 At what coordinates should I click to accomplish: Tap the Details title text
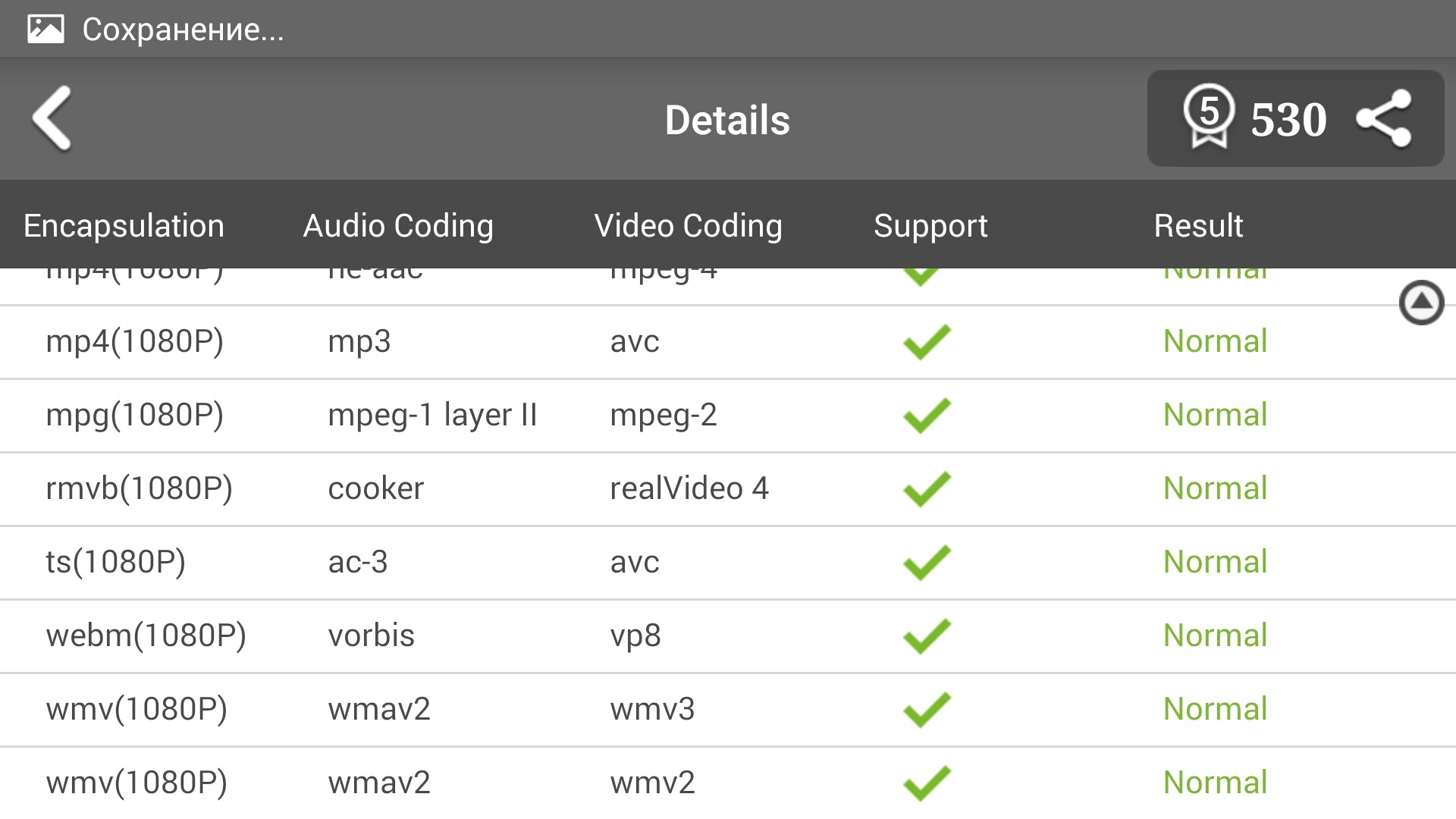(727, 120)
